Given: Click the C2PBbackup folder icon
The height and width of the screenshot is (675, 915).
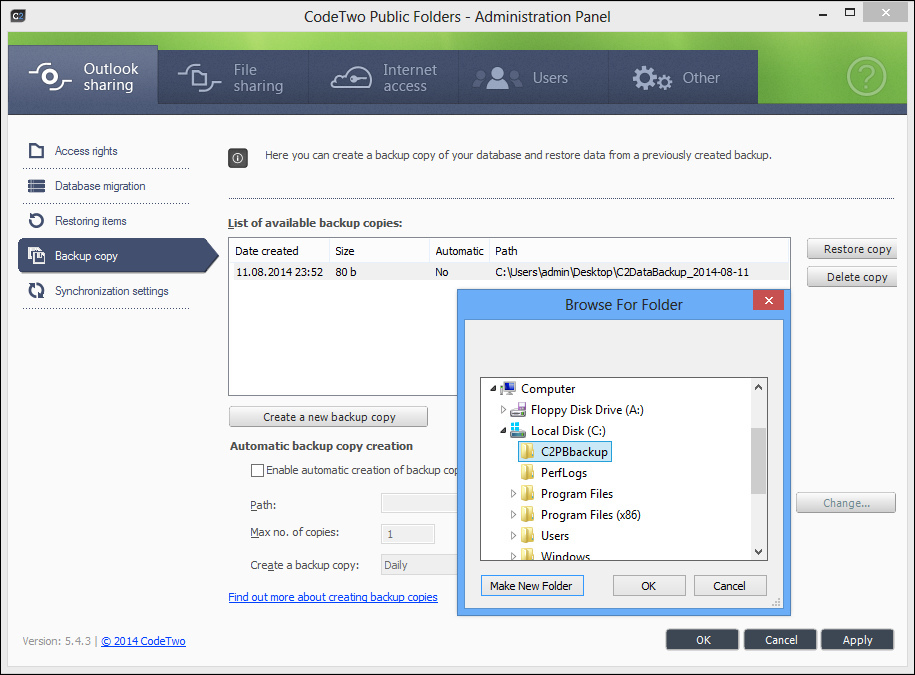Looking at the screenshot, I should [528, 452].
